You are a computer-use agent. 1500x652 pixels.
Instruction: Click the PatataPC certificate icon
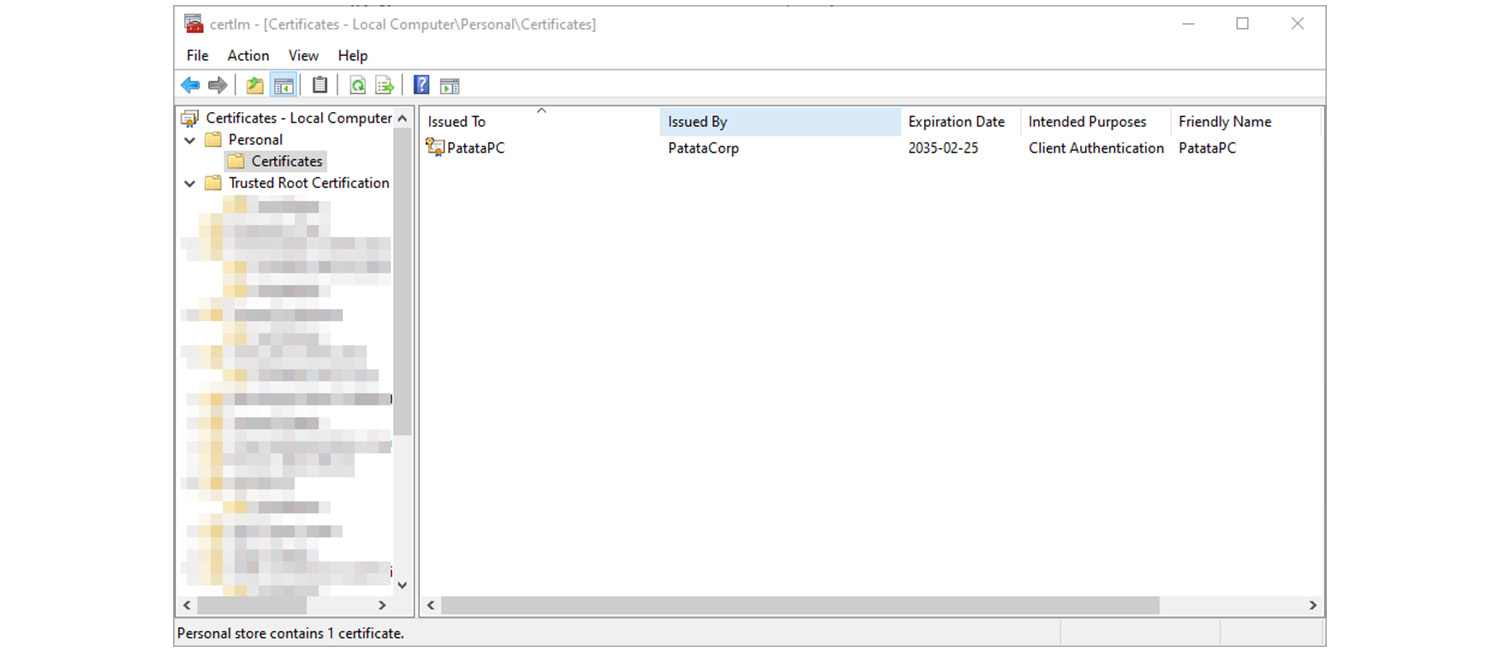[435, 148]
